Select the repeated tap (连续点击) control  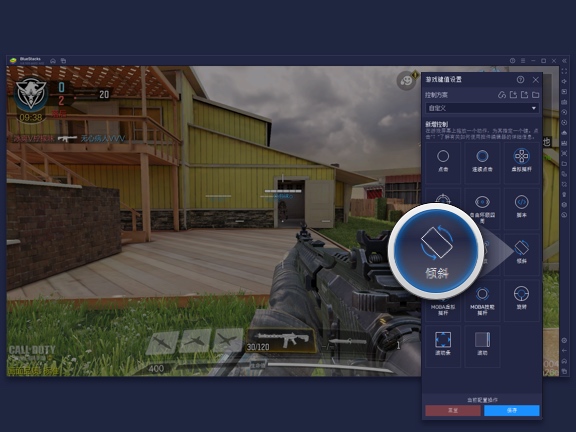482,162
